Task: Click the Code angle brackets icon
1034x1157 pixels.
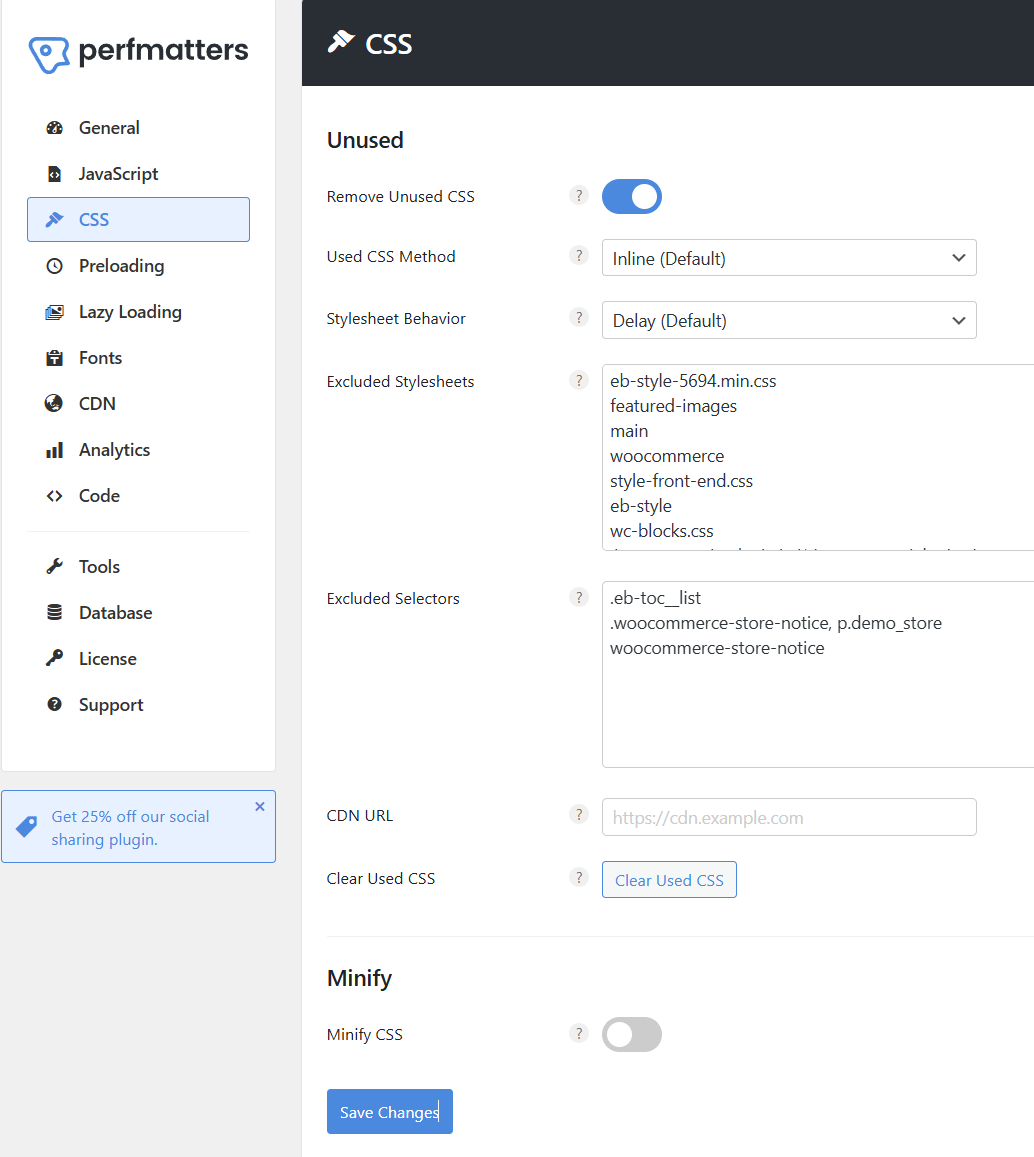Action: coord(55,495)
